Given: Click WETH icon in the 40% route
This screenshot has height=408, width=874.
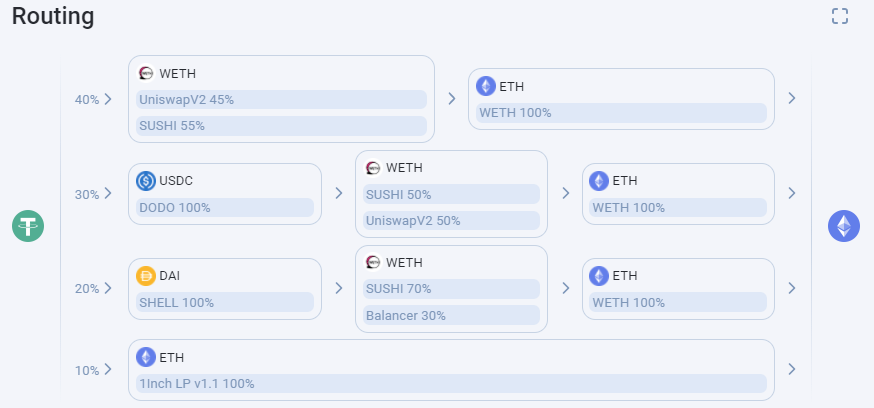Looking at the screenshot, I should [146, 73].
